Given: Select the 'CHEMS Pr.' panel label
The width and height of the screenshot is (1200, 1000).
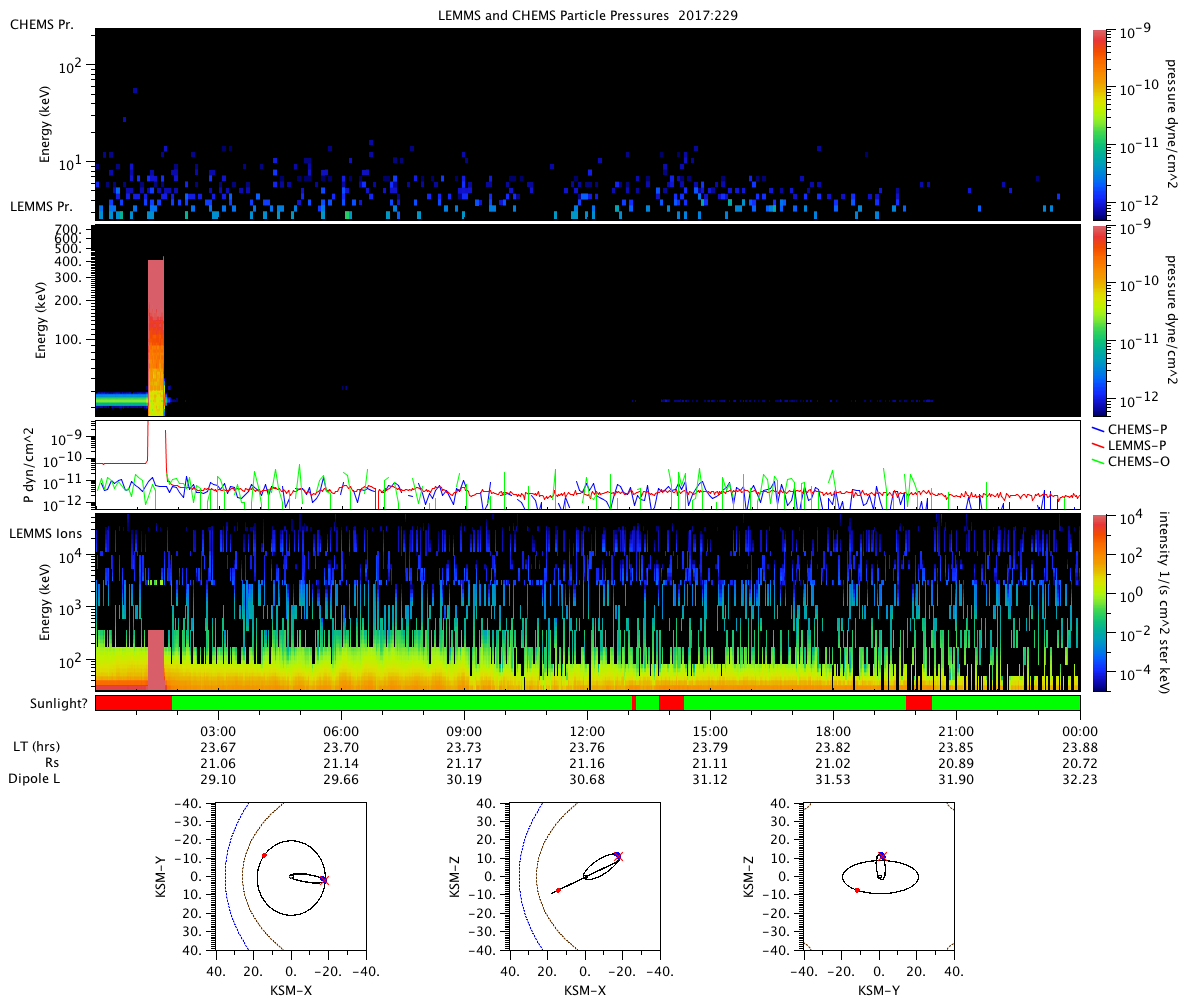Looking at the screenshot, I should pos(41,24).
